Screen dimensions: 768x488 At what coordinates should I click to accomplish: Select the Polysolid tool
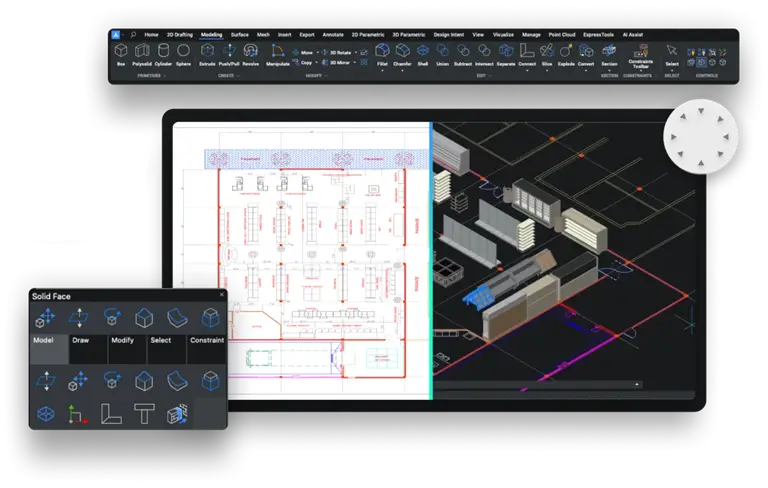pos(142,53)
